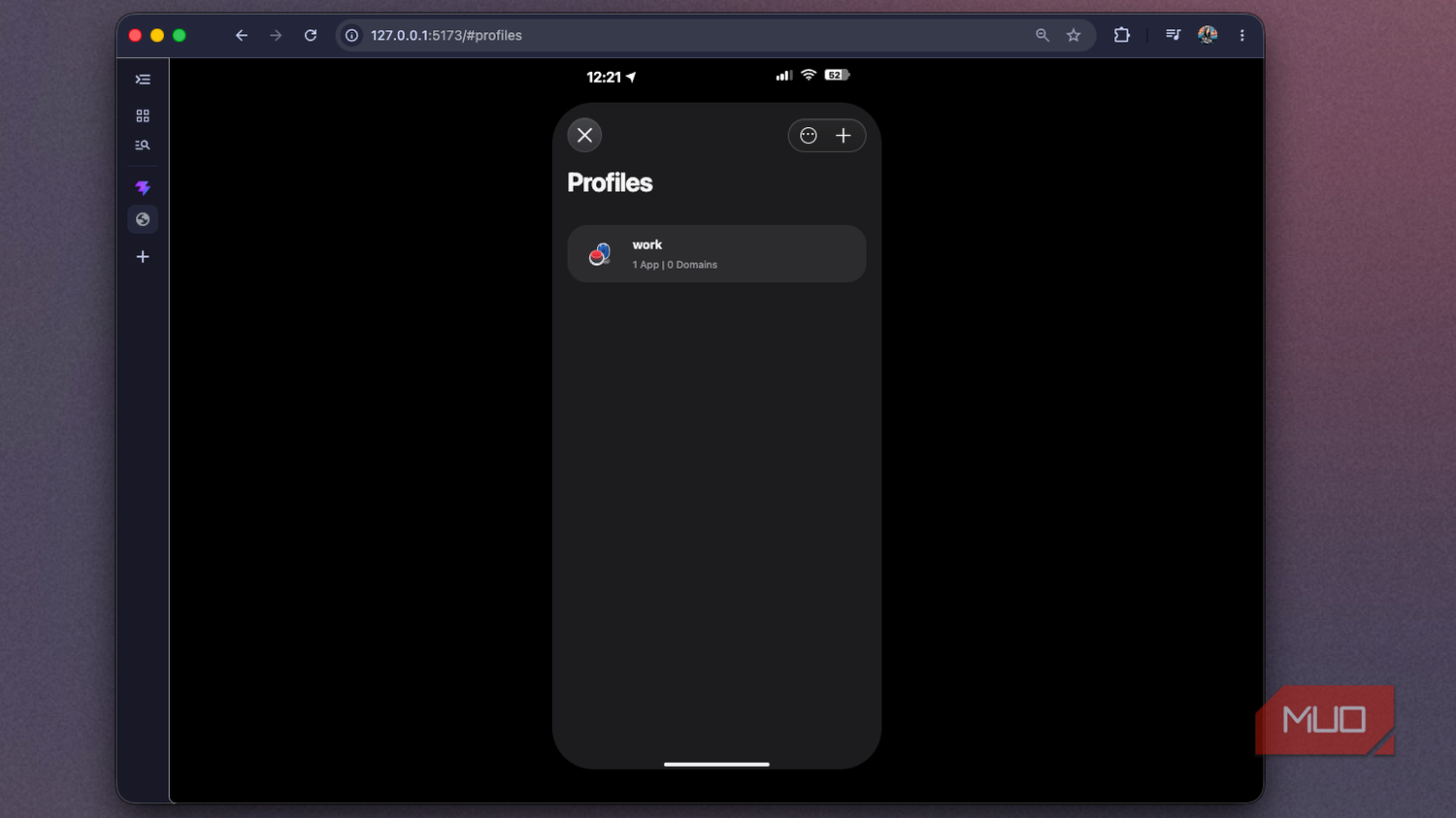Open the work profile card
The width and height of the screenshot is (1456, 818).
click(716, 254)
